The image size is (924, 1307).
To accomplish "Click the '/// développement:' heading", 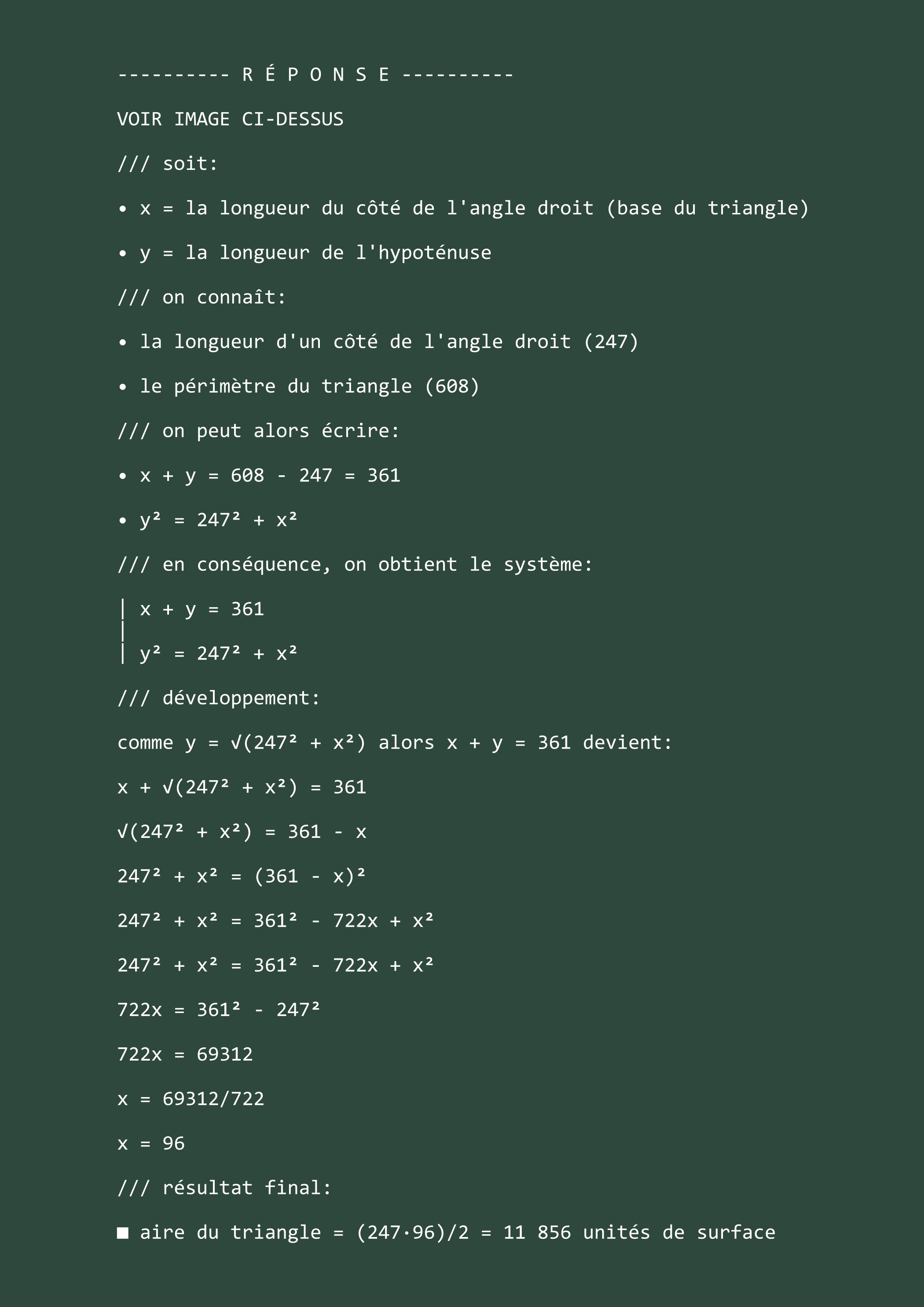I will point(219,698).
